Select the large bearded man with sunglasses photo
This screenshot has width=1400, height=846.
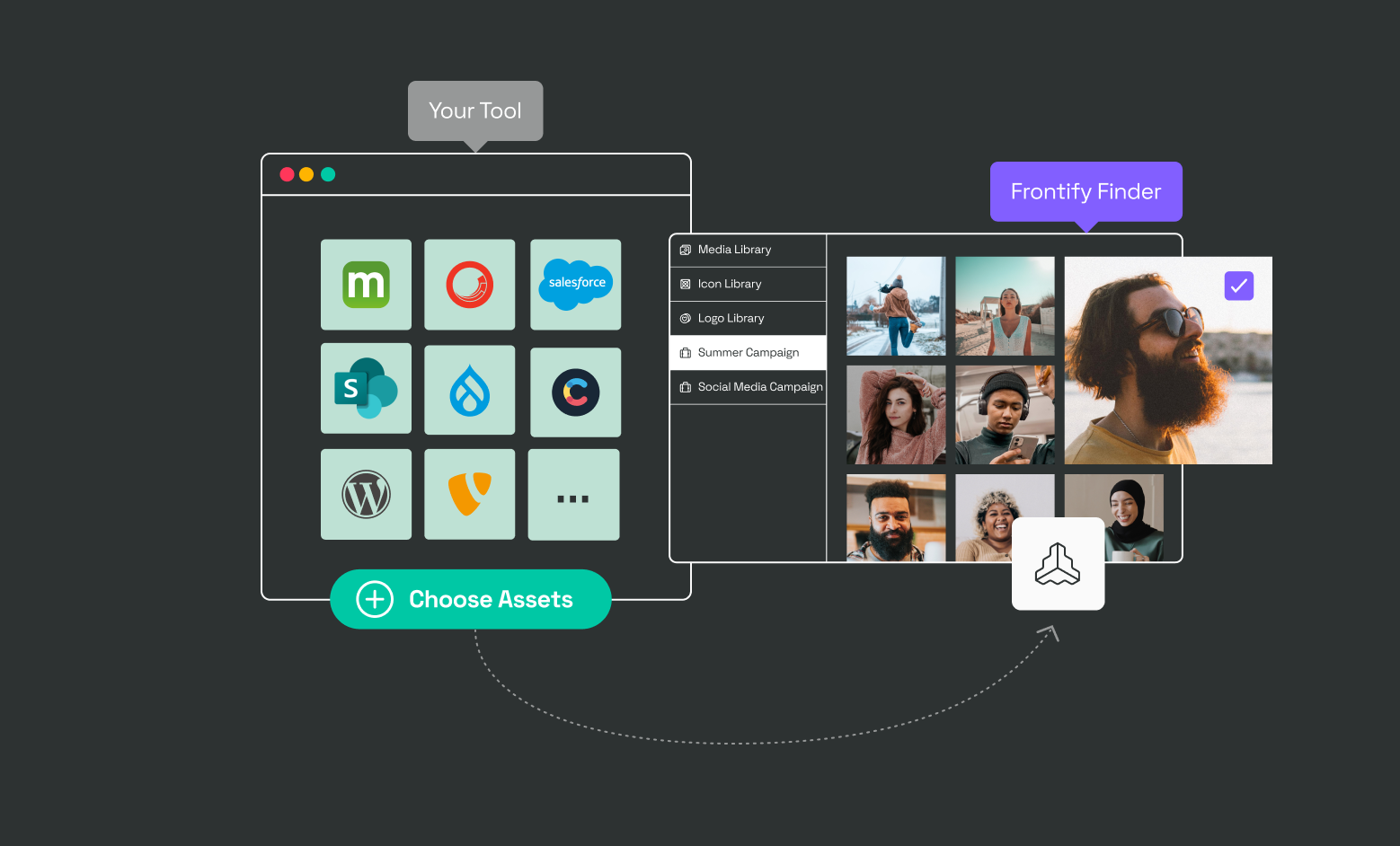(1168, 360)
